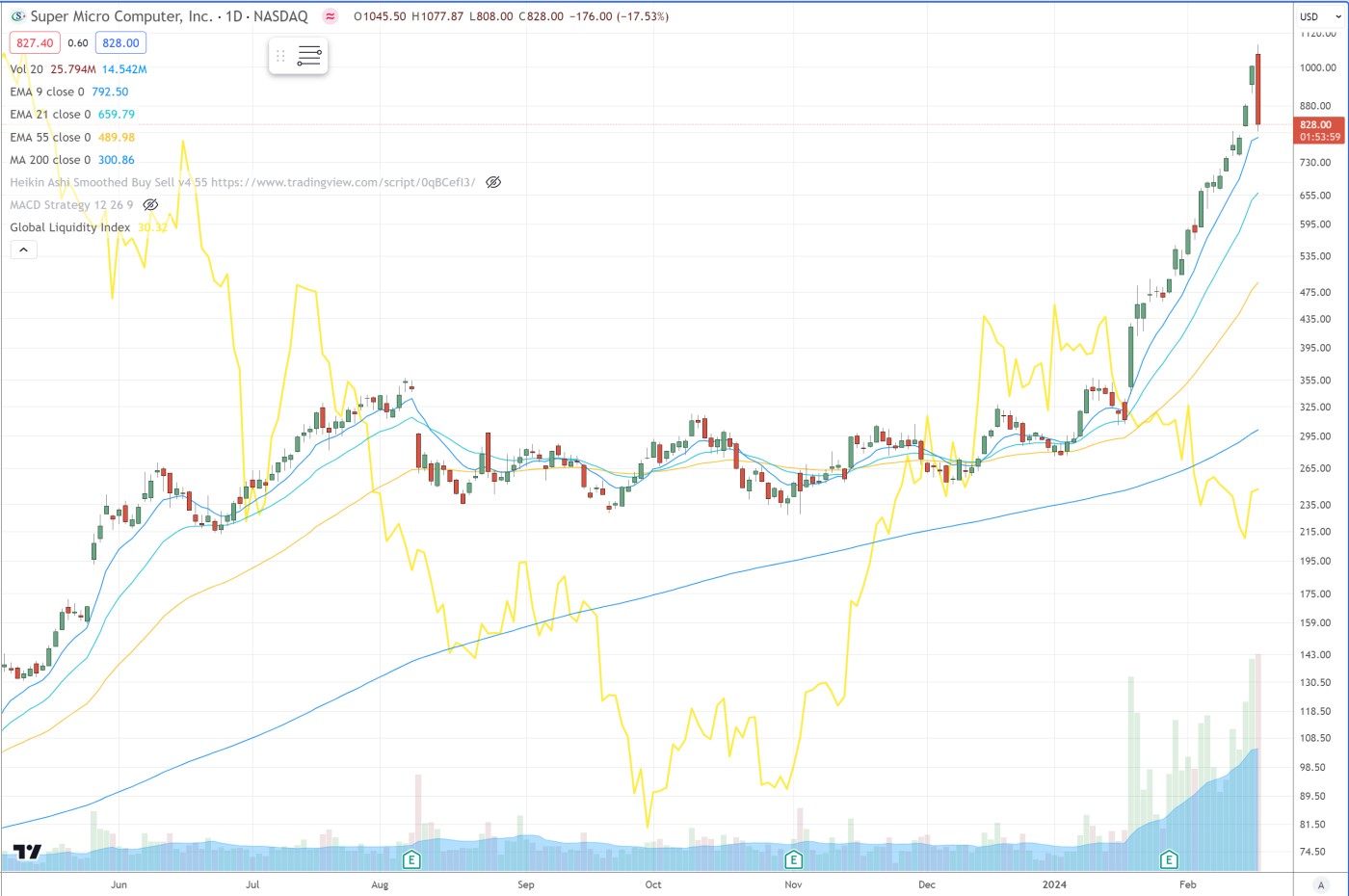Click the Oct label on time axis
Viewport: 1349px width, 896px height.
653,884
